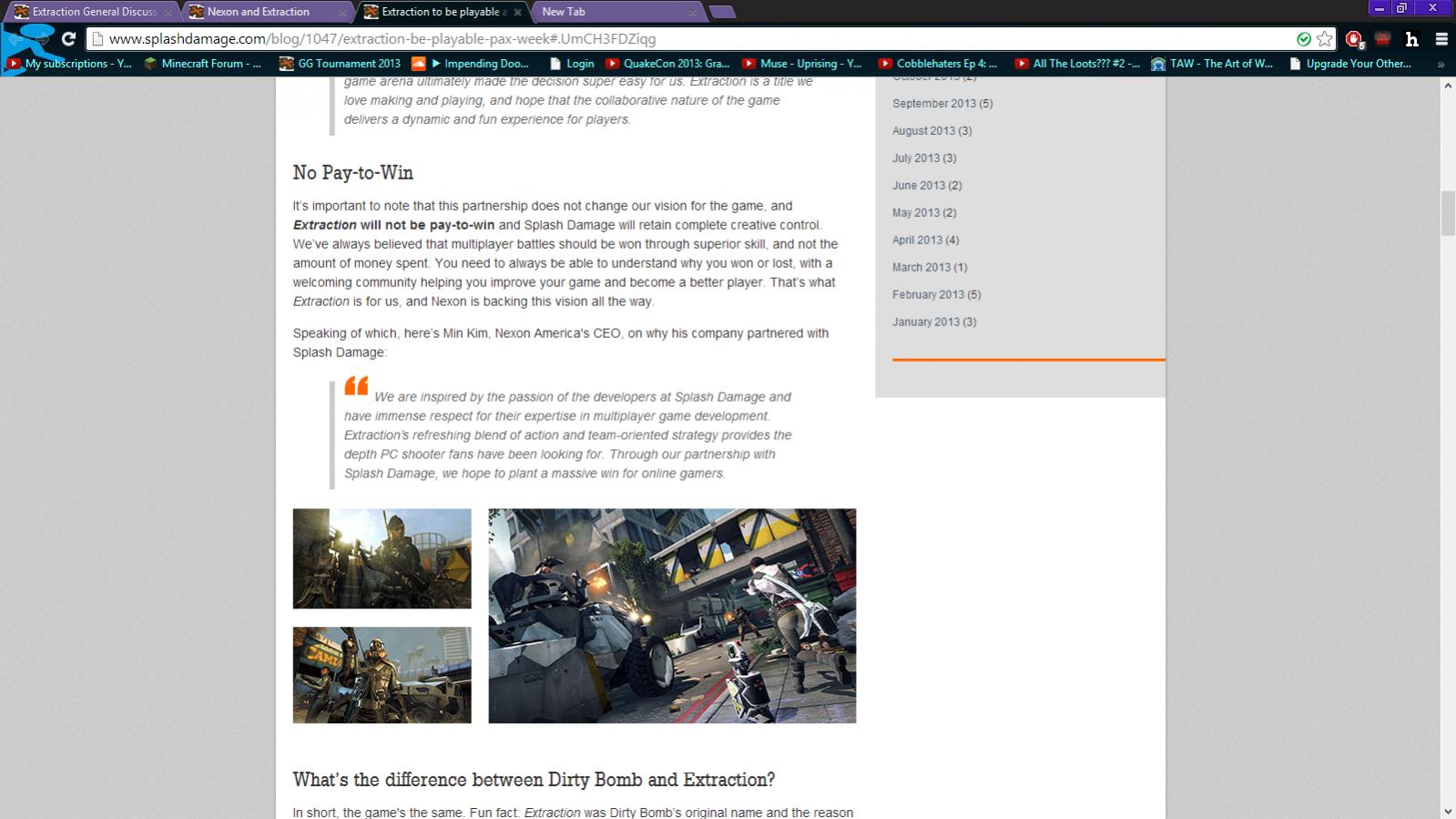Click the green checkmark security icon

pyautogui.click(x=1304, y=39)
